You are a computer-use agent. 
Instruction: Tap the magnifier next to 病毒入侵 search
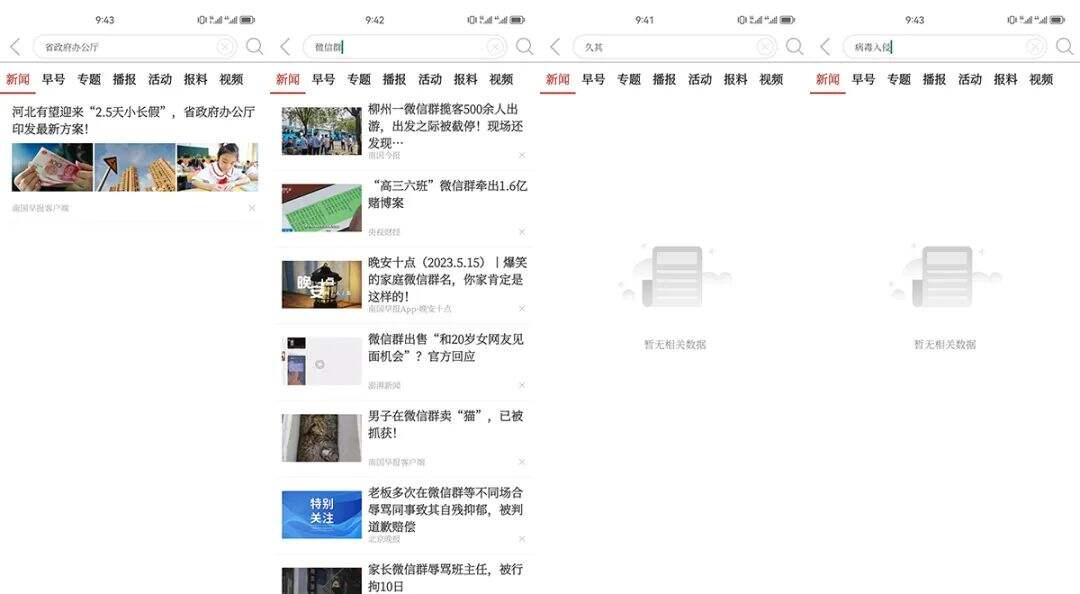tap(1064, 47)
